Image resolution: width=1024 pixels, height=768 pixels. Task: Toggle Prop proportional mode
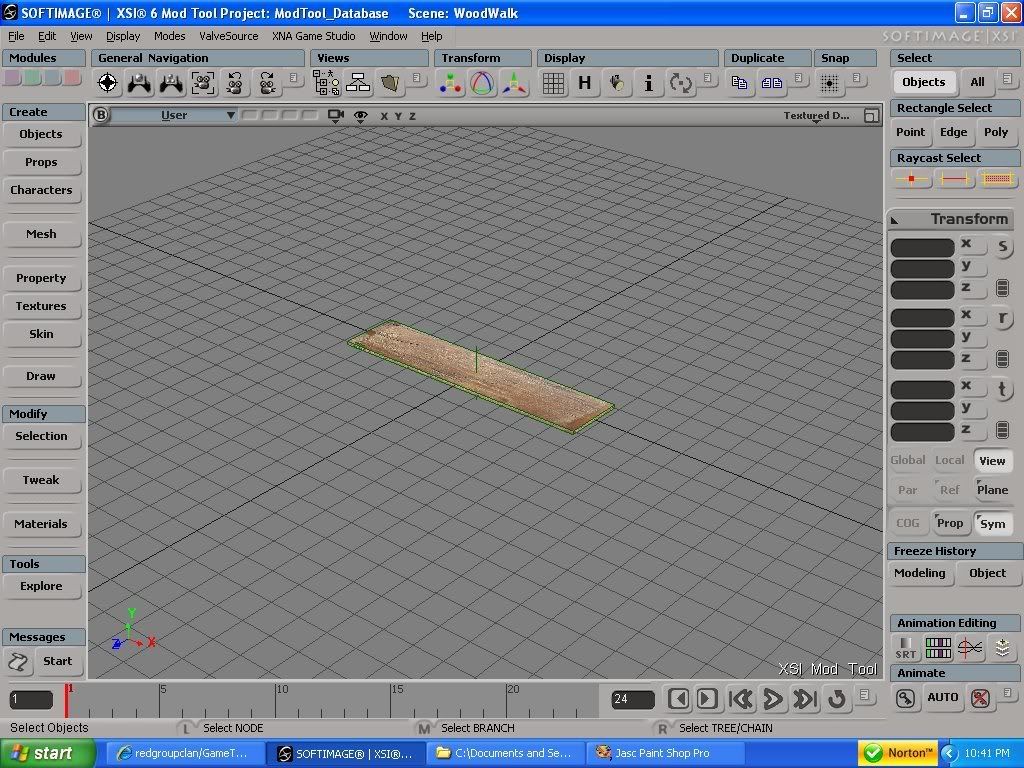coord(950,523)
